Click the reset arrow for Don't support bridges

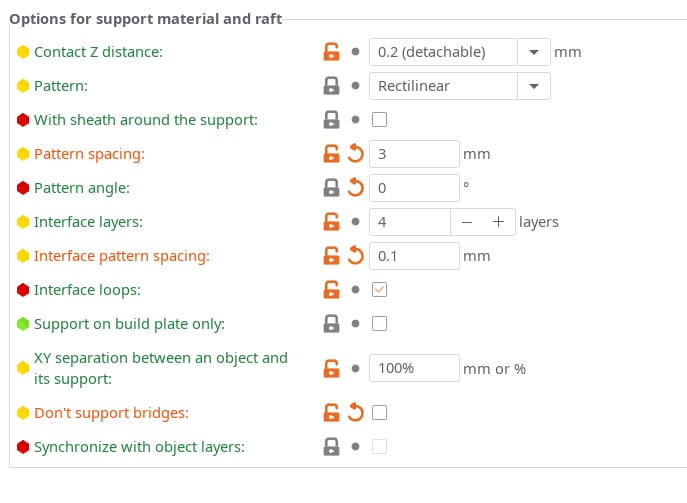(356, 413)
